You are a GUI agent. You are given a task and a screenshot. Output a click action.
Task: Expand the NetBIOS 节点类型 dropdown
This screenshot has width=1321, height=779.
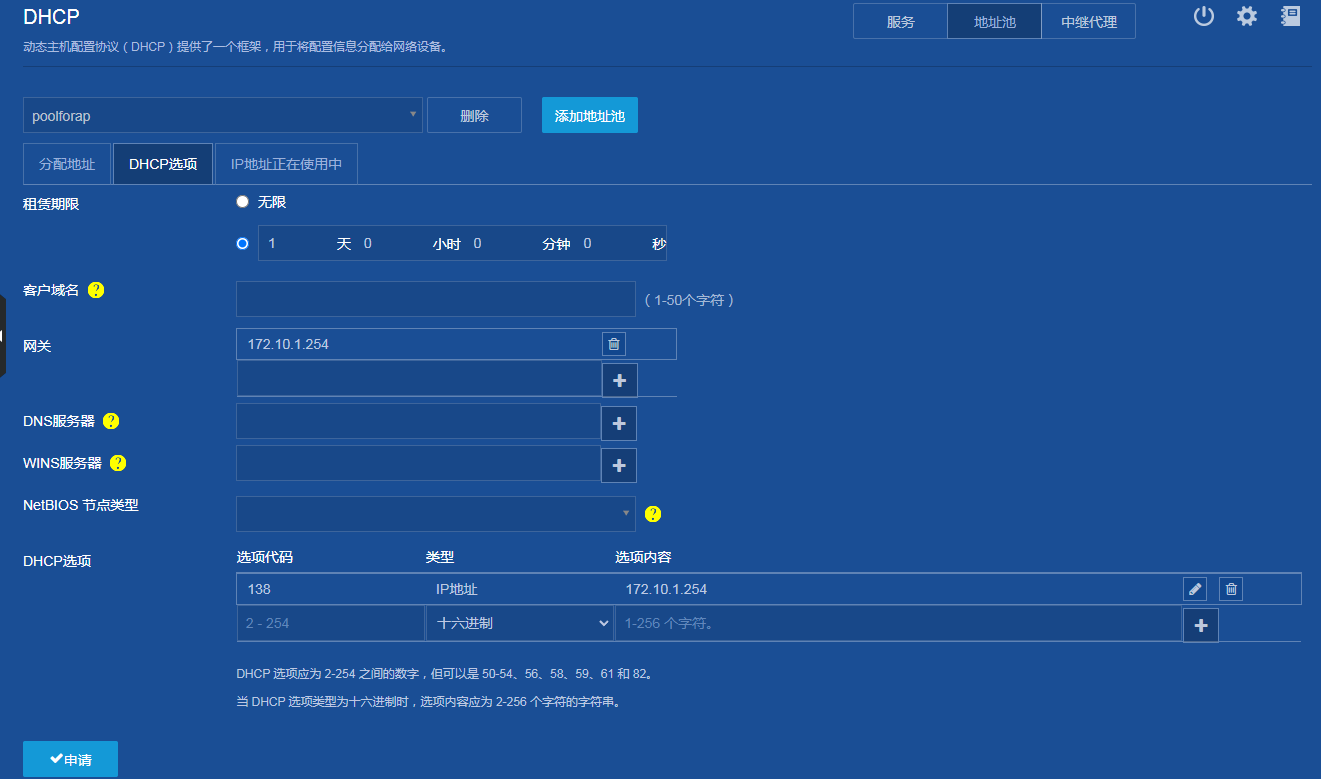coord(436,514)
